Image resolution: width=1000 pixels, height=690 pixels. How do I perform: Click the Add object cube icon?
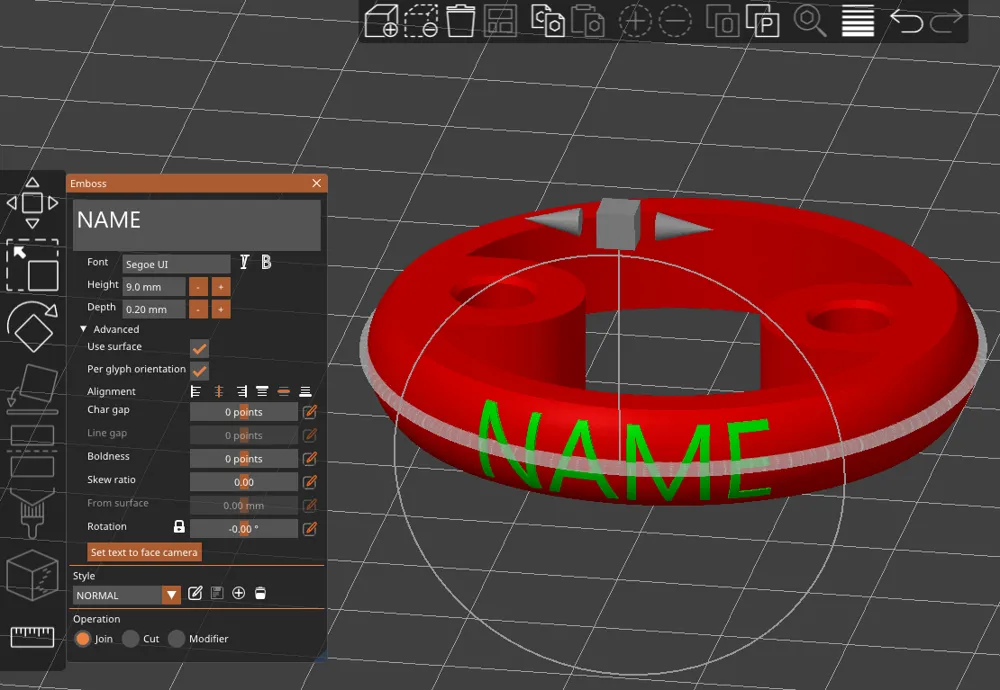tap(381, 20)
